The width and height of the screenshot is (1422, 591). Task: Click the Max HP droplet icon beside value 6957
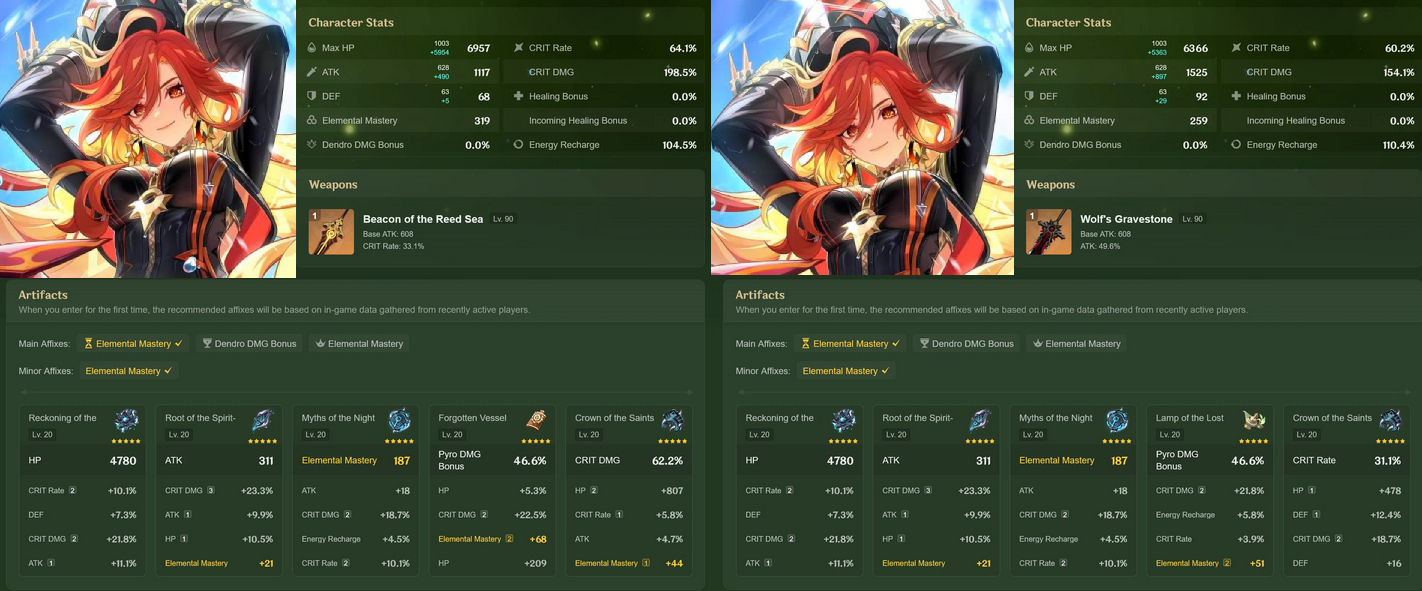pos(312,48)
